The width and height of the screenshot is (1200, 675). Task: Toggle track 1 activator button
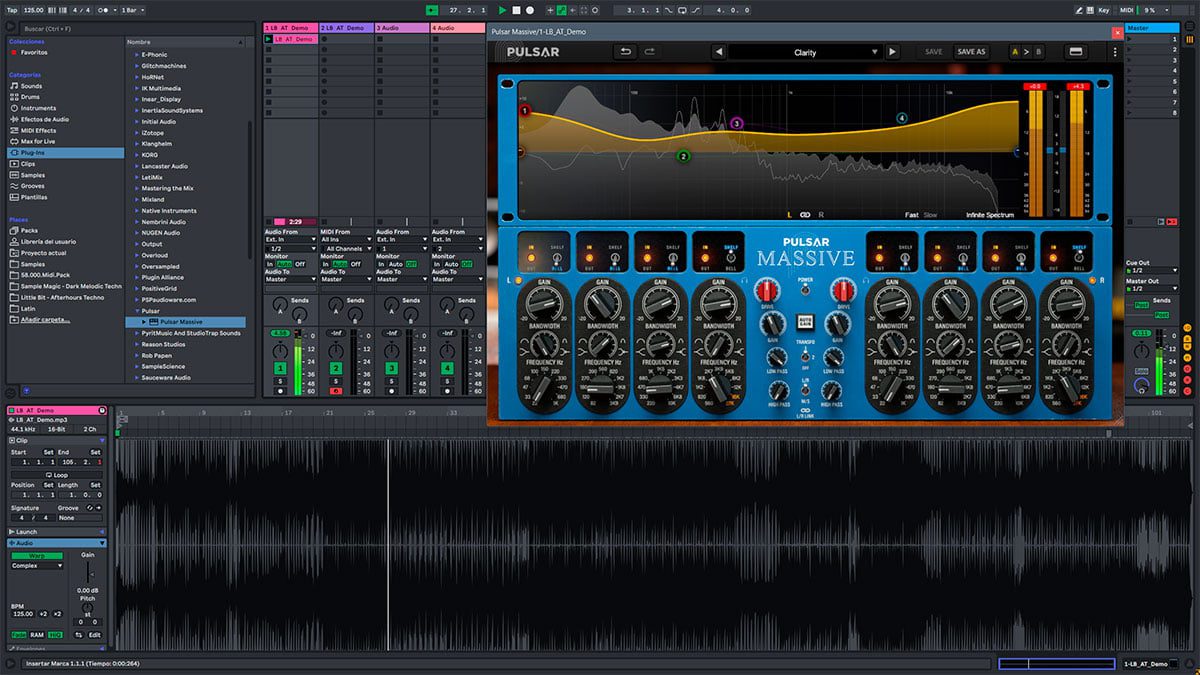[x=281, y=369]
